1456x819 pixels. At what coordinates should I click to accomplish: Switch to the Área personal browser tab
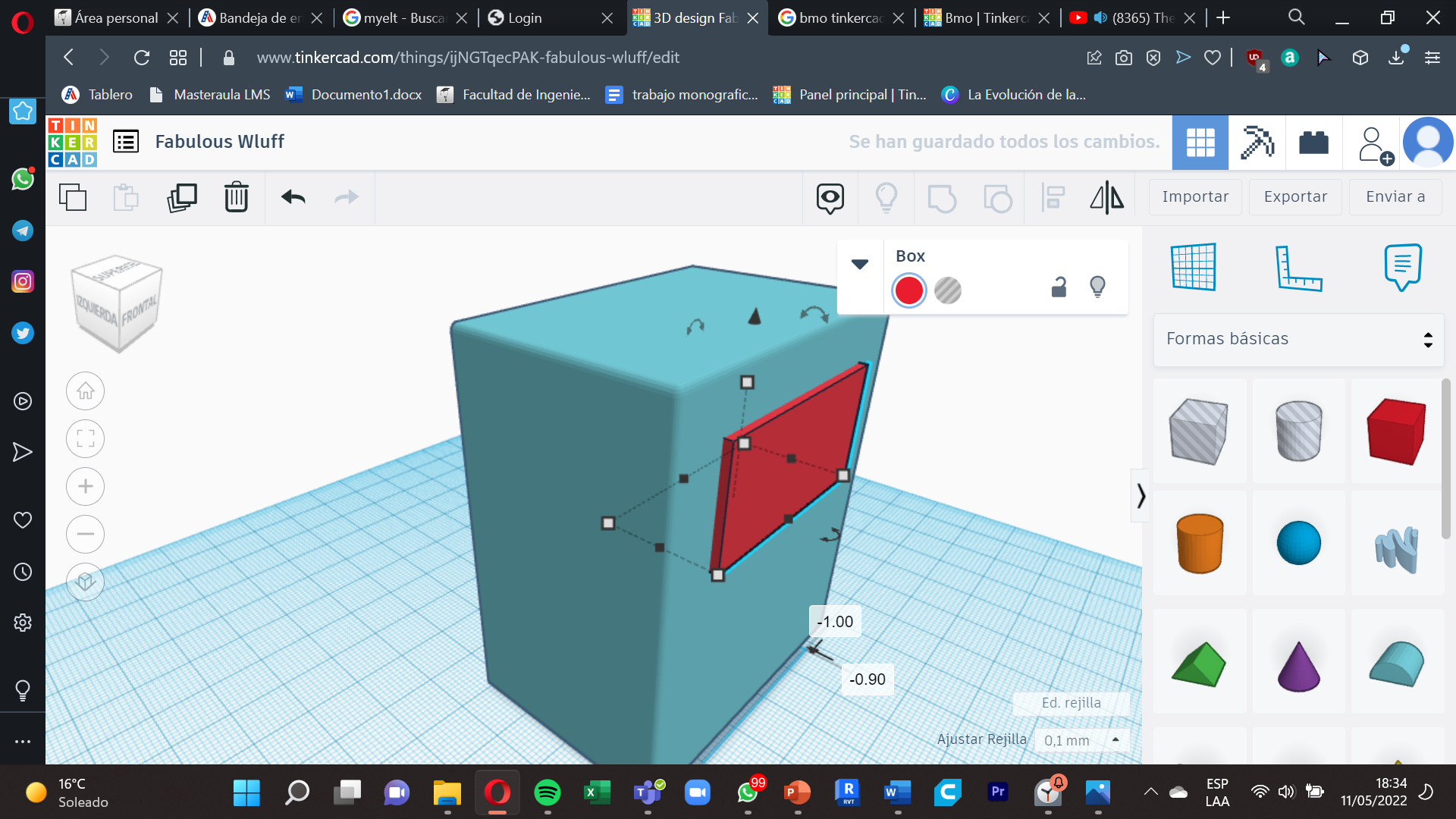pyautogui.click(x=115, y=17)
